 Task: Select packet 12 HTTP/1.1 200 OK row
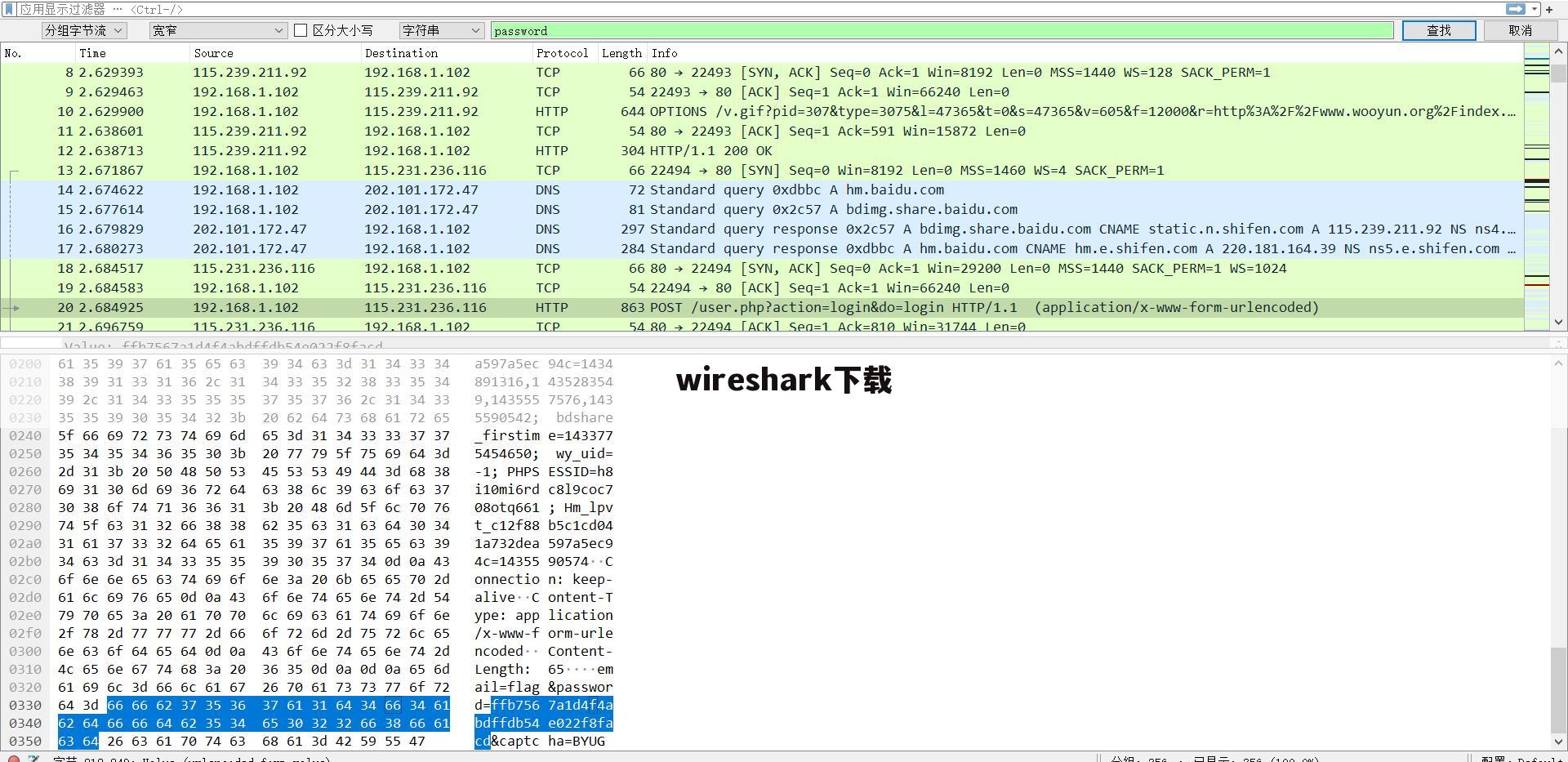(x=762, y=150)
